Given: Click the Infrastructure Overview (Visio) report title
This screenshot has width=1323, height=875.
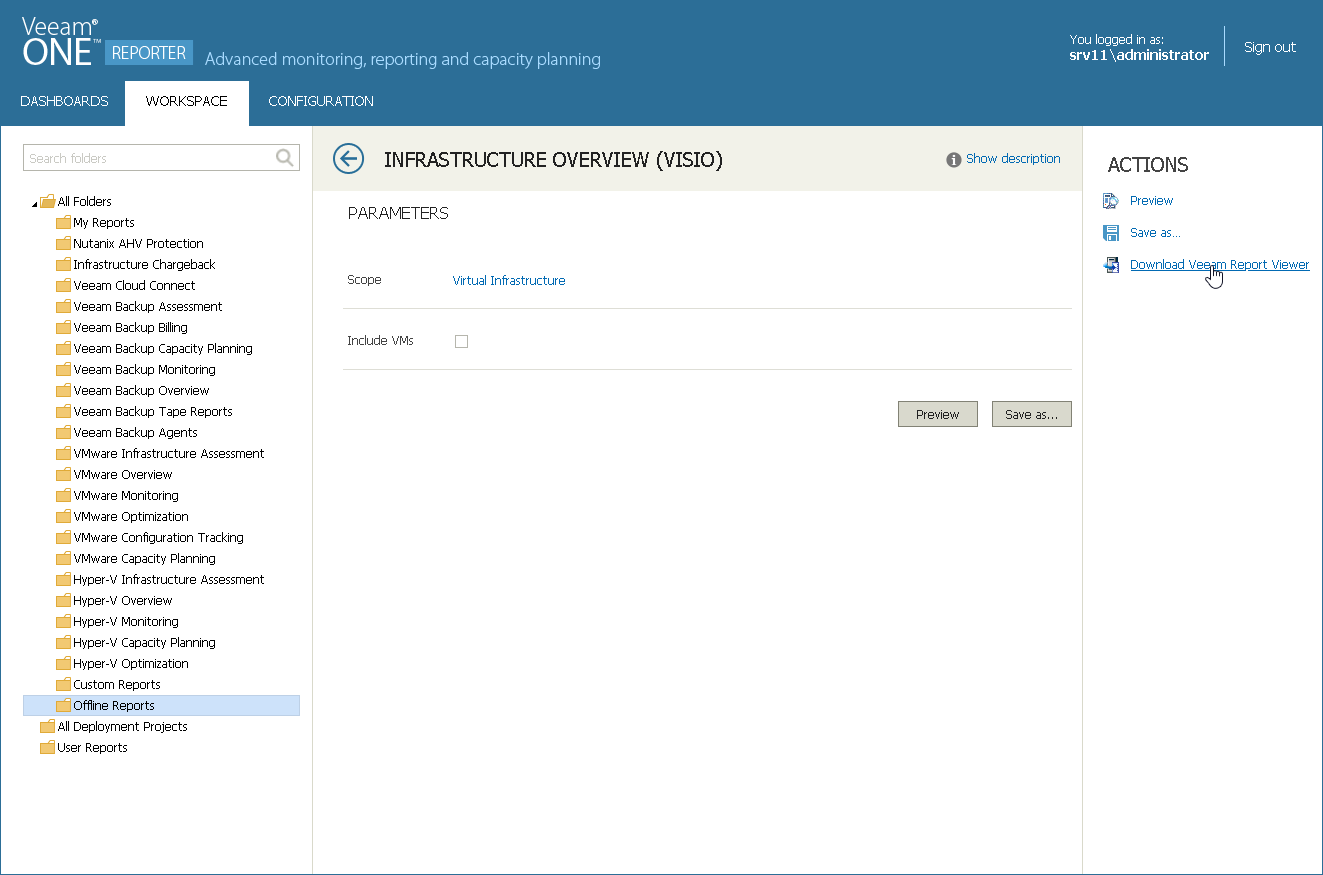Looking at the screenshot, I should click(x=553, y=160).
